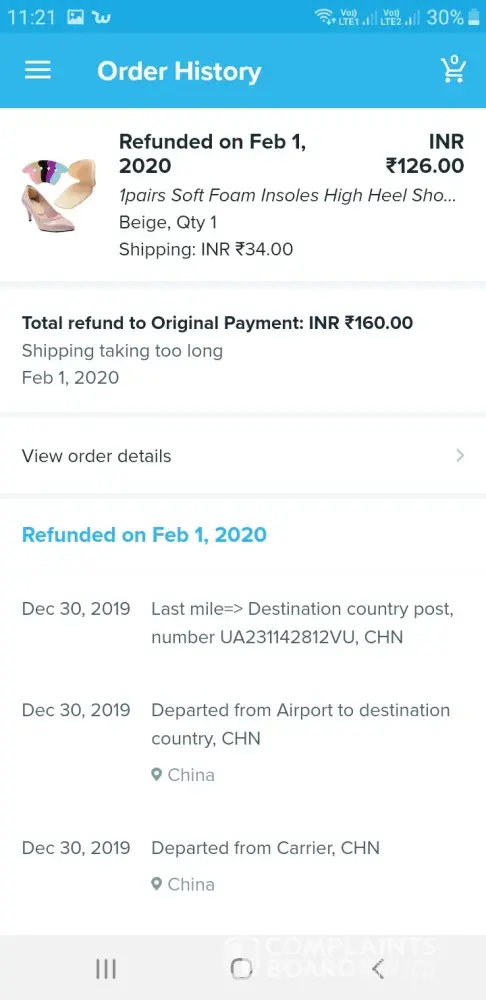This screenshot has width=486, height=1000.
Task: Tap Total refund to Original Payment line
Action: (217, 323)
